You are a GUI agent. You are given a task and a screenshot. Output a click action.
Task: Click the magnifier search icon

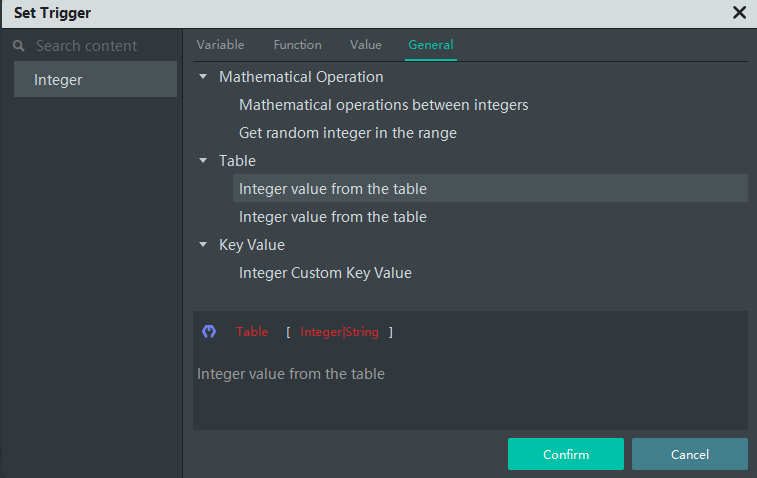19,46
